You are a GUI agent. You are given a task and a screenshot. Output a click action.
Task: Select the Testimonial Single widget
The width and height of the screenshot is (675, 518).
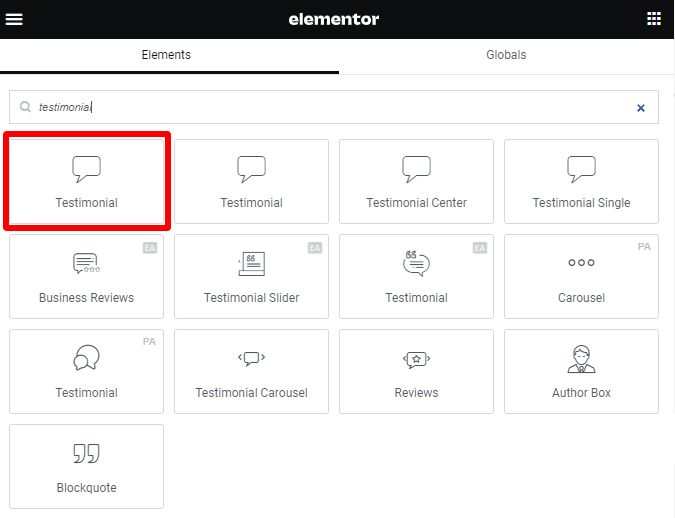click(x=581, y=181)
